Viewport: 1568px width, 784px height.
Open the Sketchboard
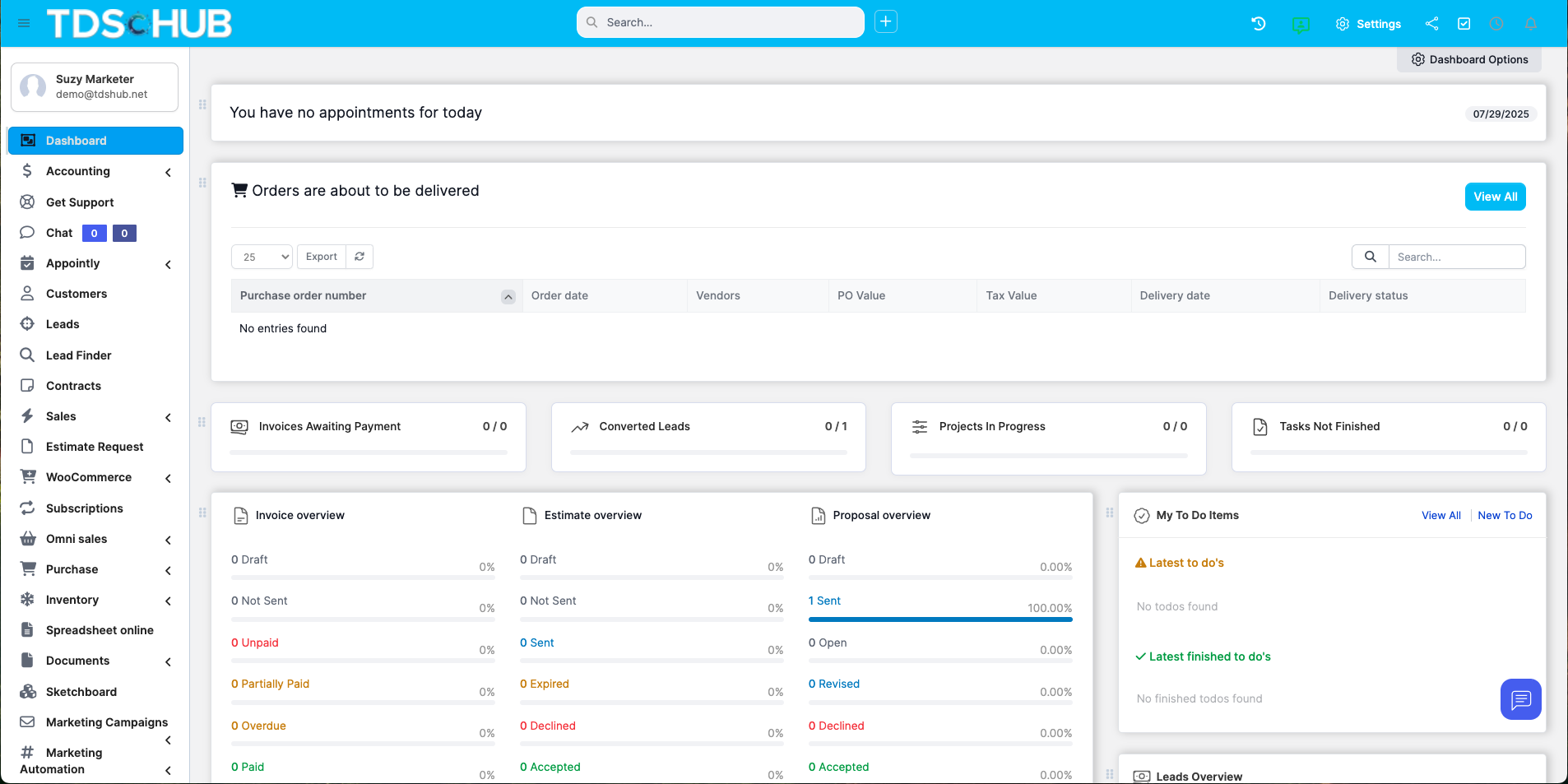pyautogui.click(x=79, y=691)
